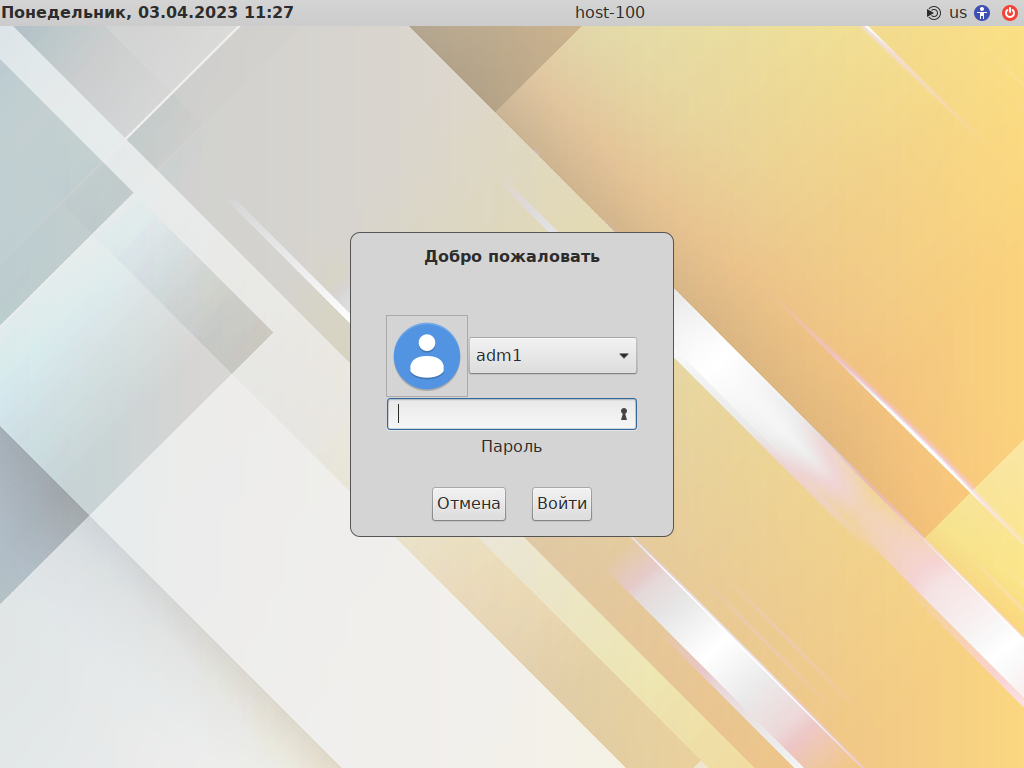Select the shutdown icon at top right
The image size is (1024, 768).
coord(1010,13)
